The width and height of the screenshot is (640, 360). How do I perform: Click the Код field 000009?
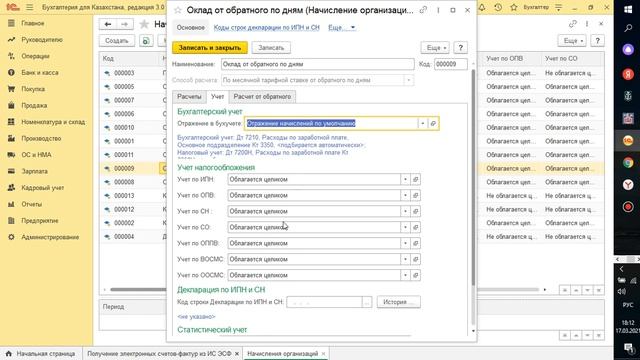(x=451, y=64)
